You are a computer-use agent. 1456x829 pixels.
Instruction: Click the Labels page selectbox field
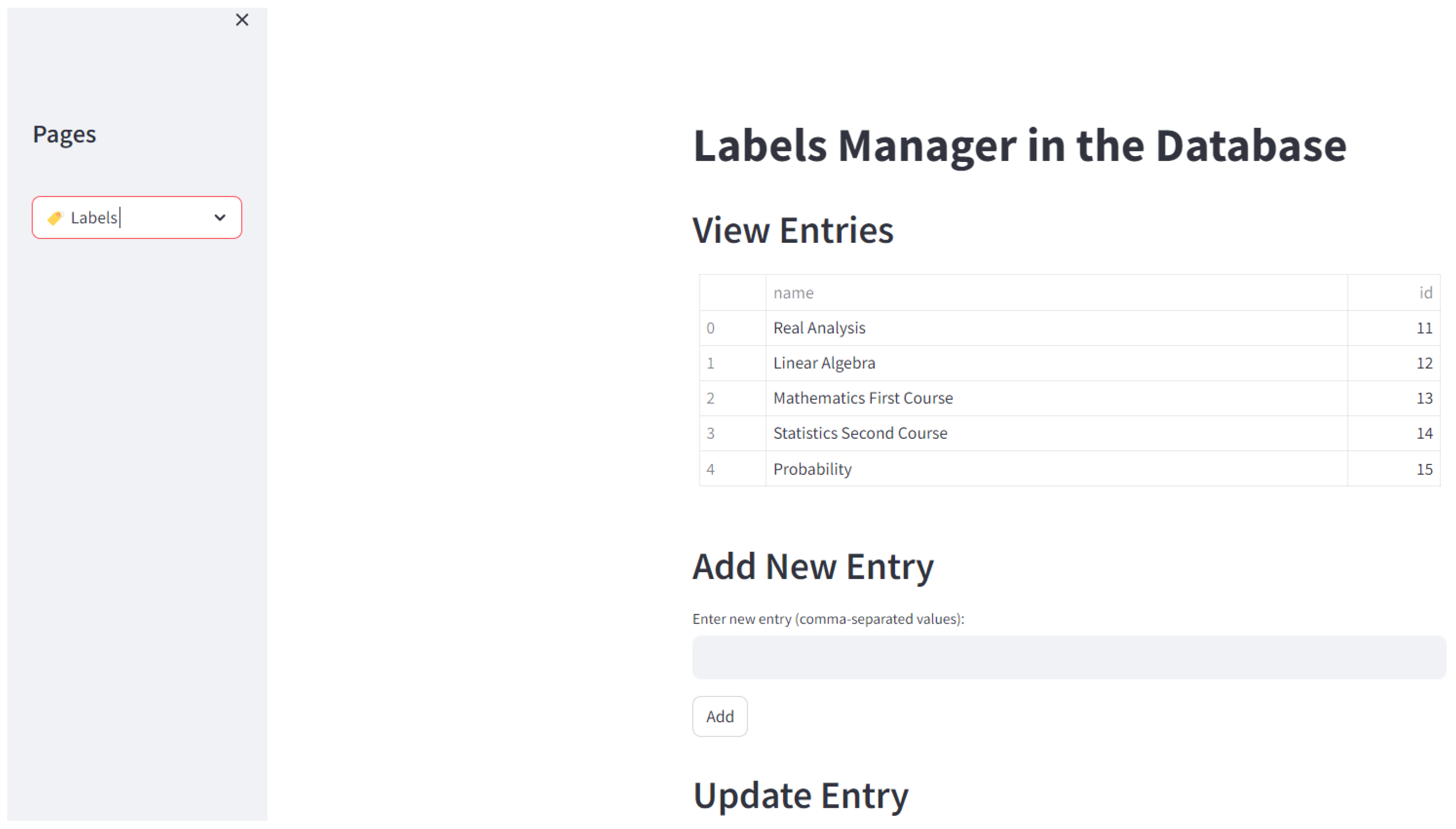click(137, 218)
